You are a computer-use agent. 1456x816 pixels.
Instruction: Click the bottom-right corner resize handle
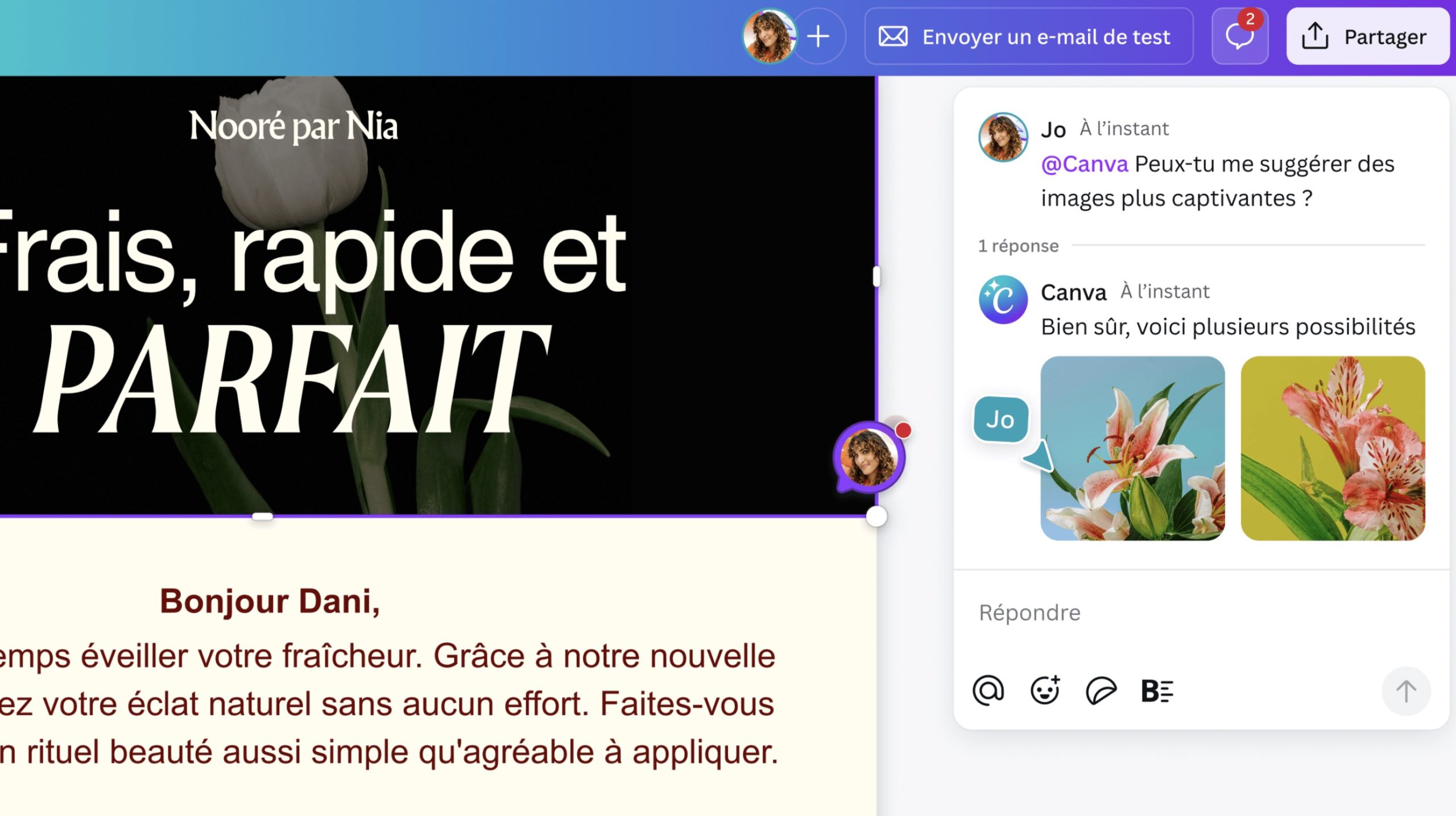[876, 516]
